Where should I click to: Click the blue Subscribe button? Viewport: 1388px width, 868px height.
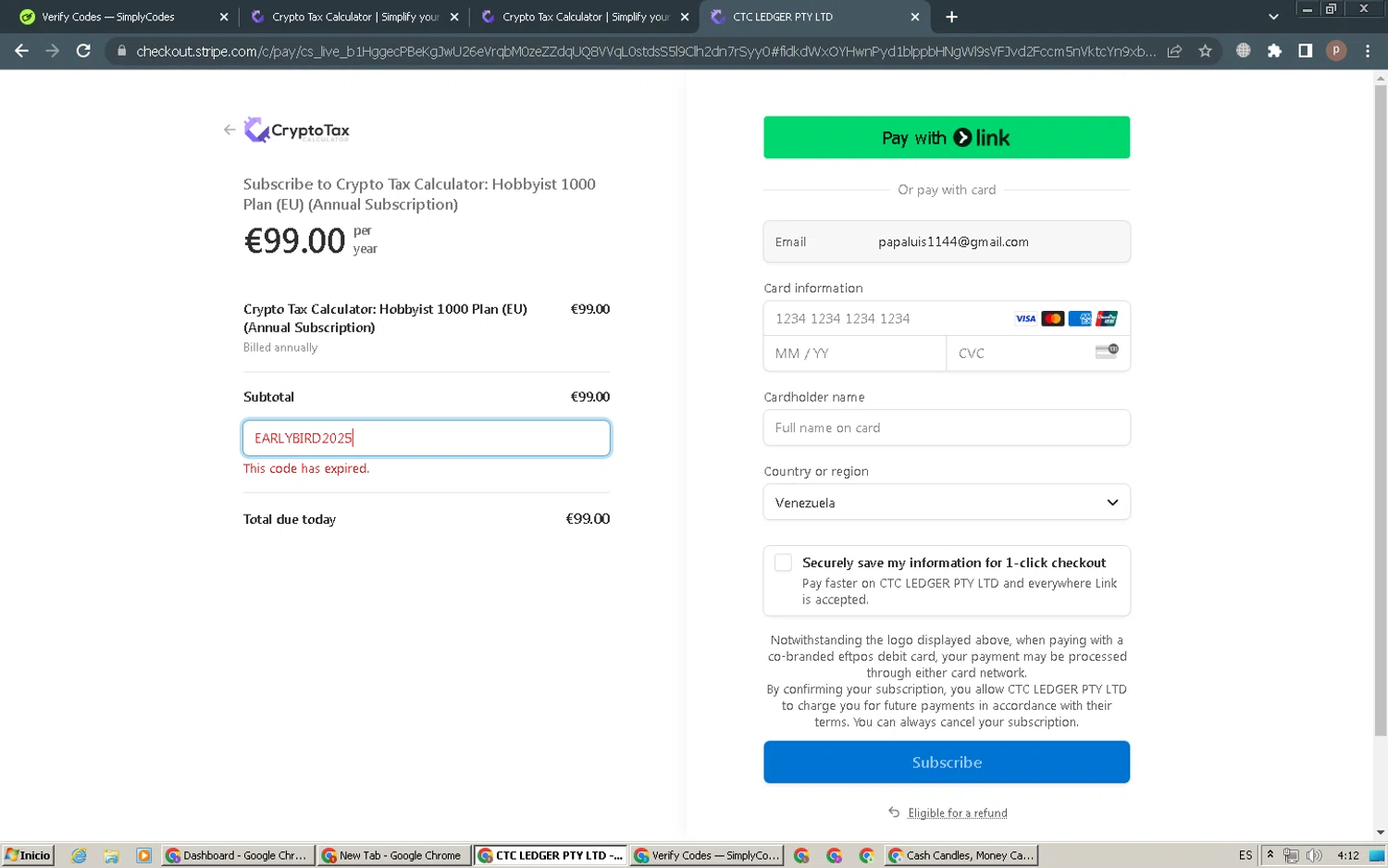pyautogui.click(x=947, y=762)
